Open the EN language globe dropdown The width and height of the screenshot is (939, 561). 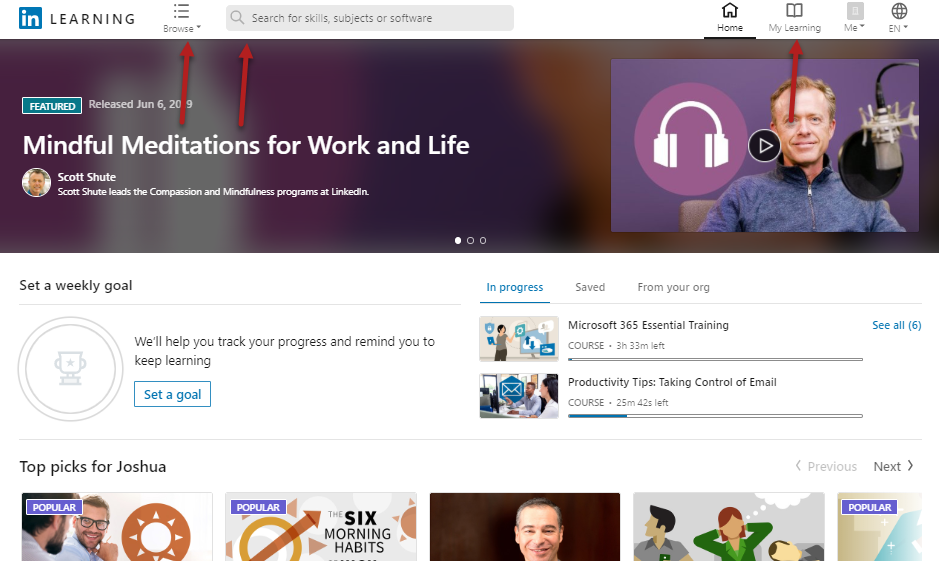899,12
